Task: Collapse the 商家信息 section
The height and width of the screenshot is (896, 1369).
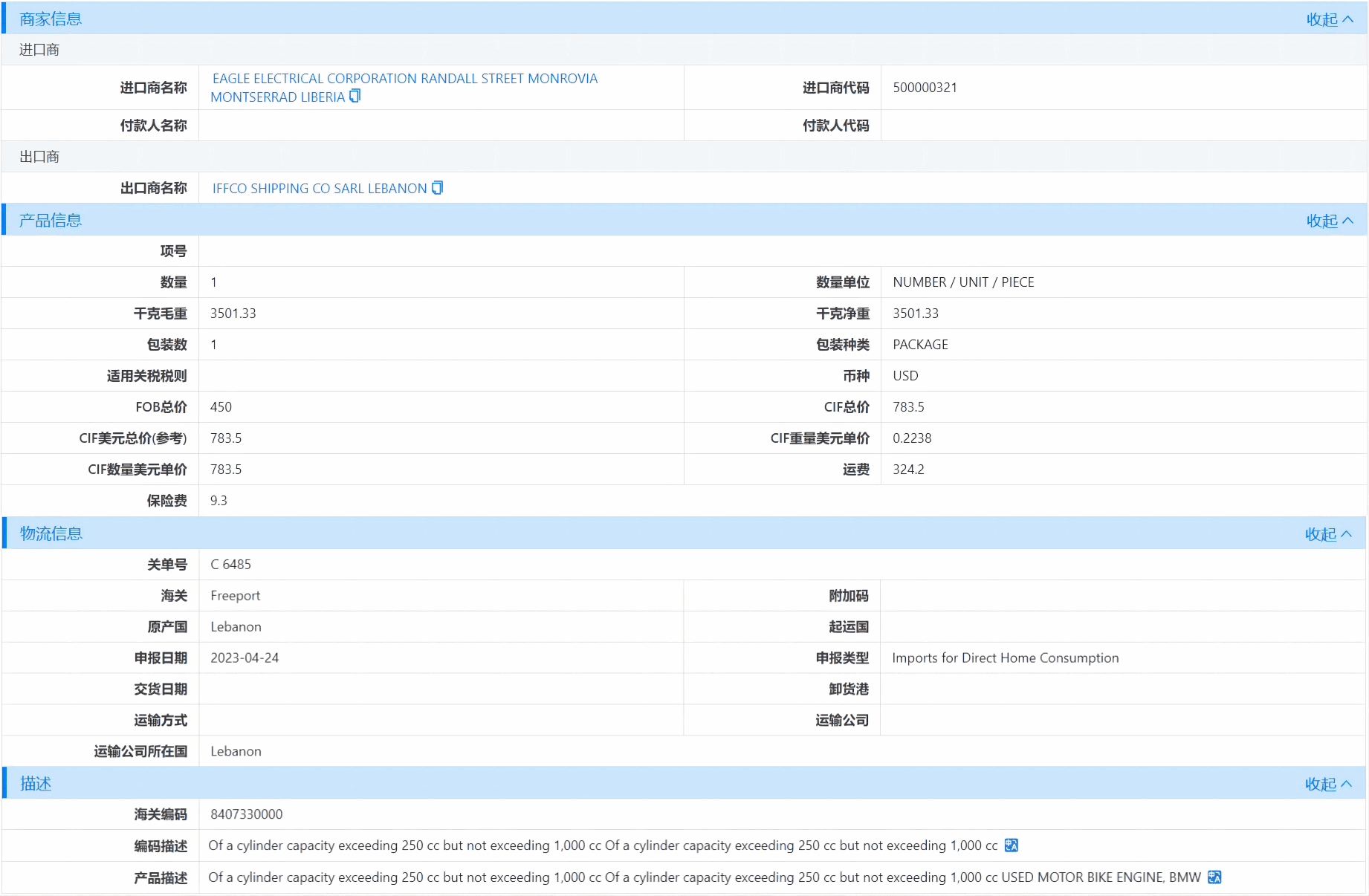Action: coord(1329,19)
